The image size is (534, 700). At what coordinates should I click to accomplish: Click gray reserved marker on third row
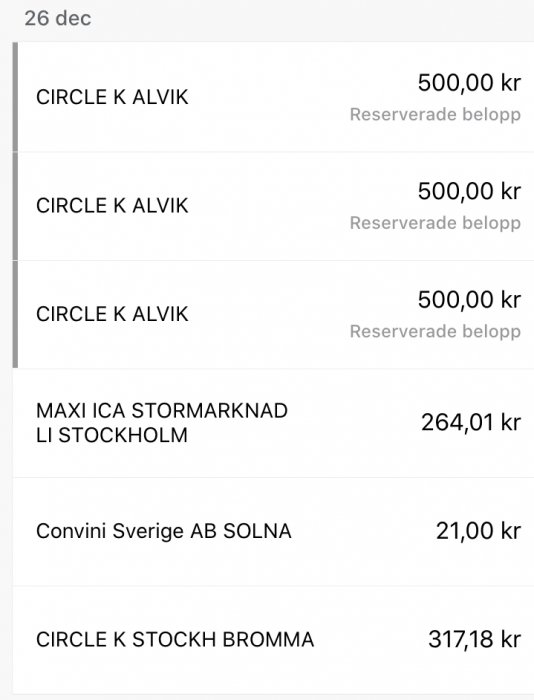[x=15, y=314]
